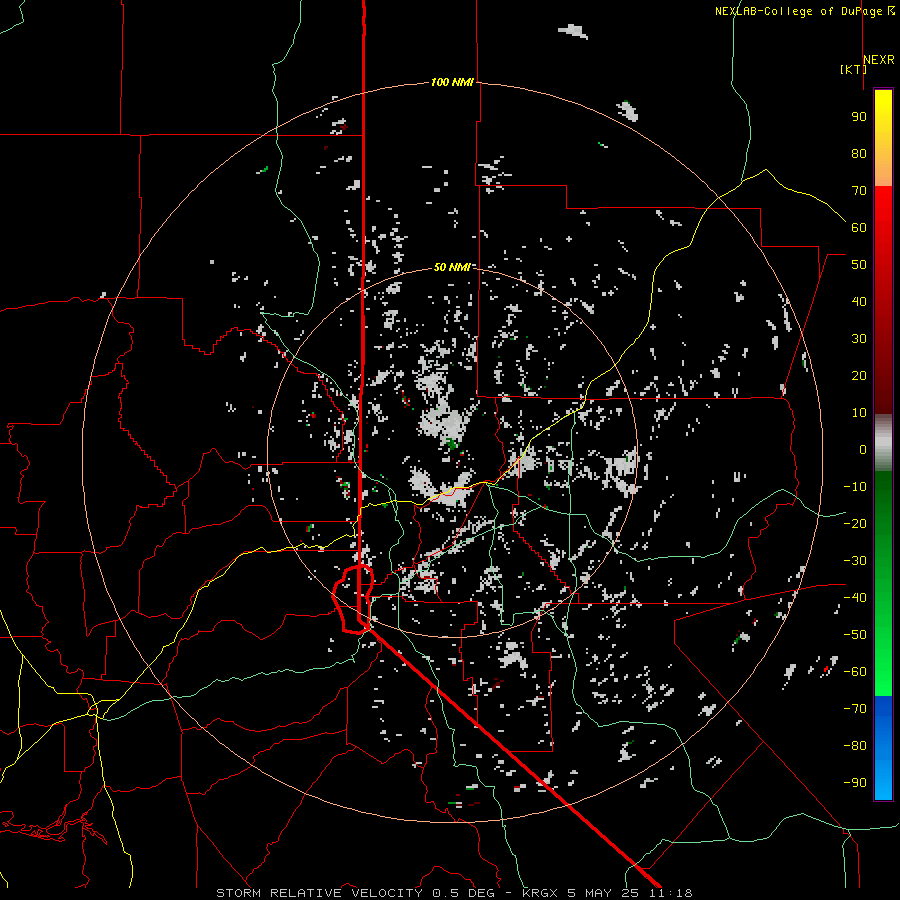
Task: Select the 10 value on velocity scale
Action: coord(859,413)
